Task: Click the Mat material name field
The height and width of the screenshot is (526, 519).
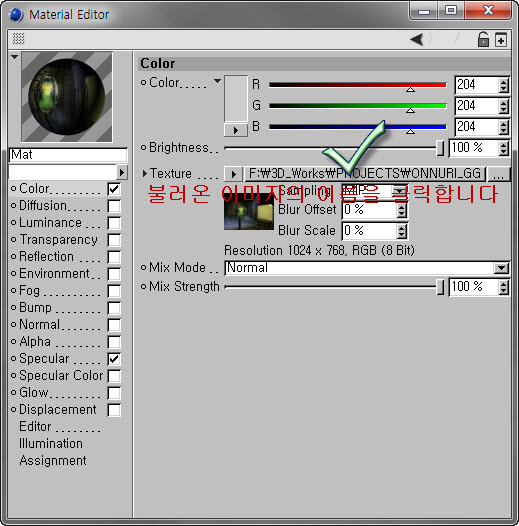Action: coord(68,155)
